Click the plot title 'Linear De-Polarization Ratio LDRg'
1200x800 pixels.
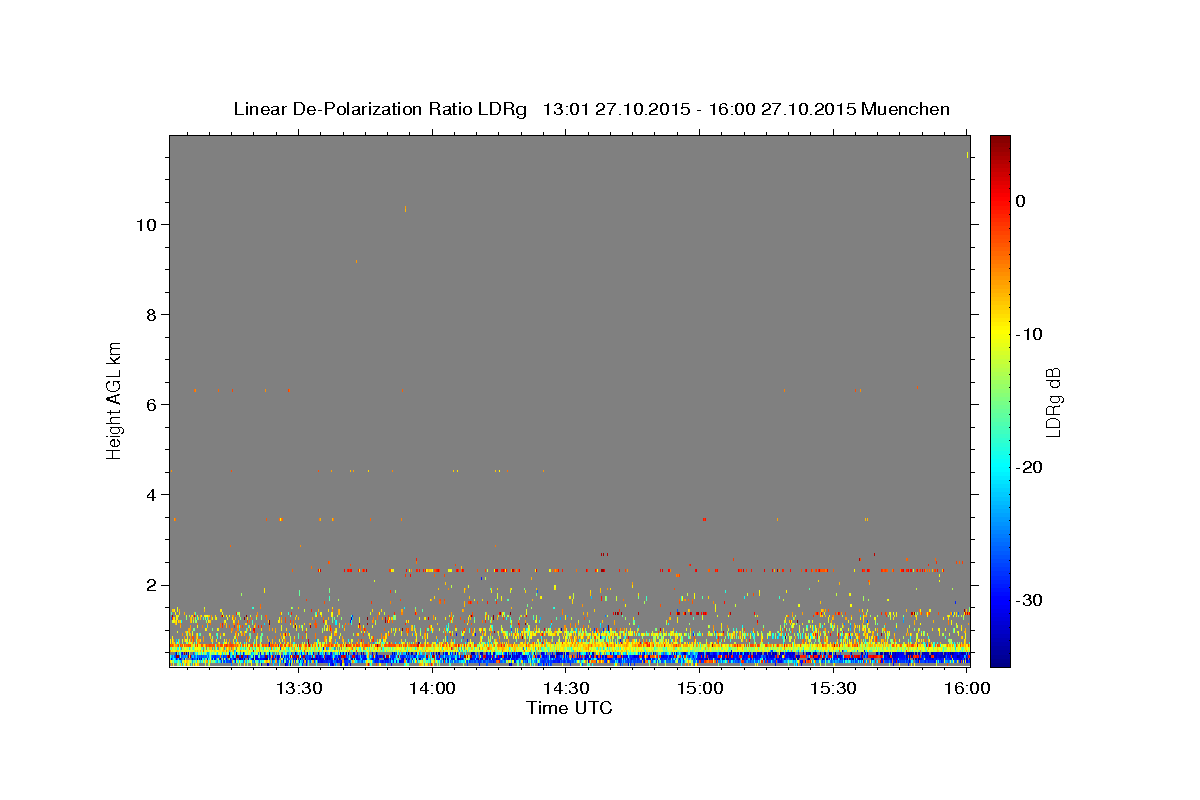pos(380,109)
